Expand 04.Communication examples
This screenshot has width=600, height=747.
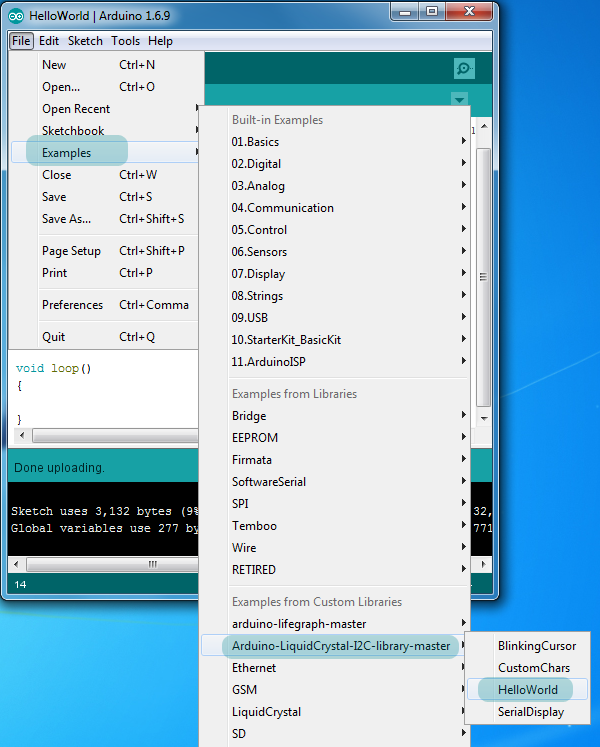coord(335,208)
